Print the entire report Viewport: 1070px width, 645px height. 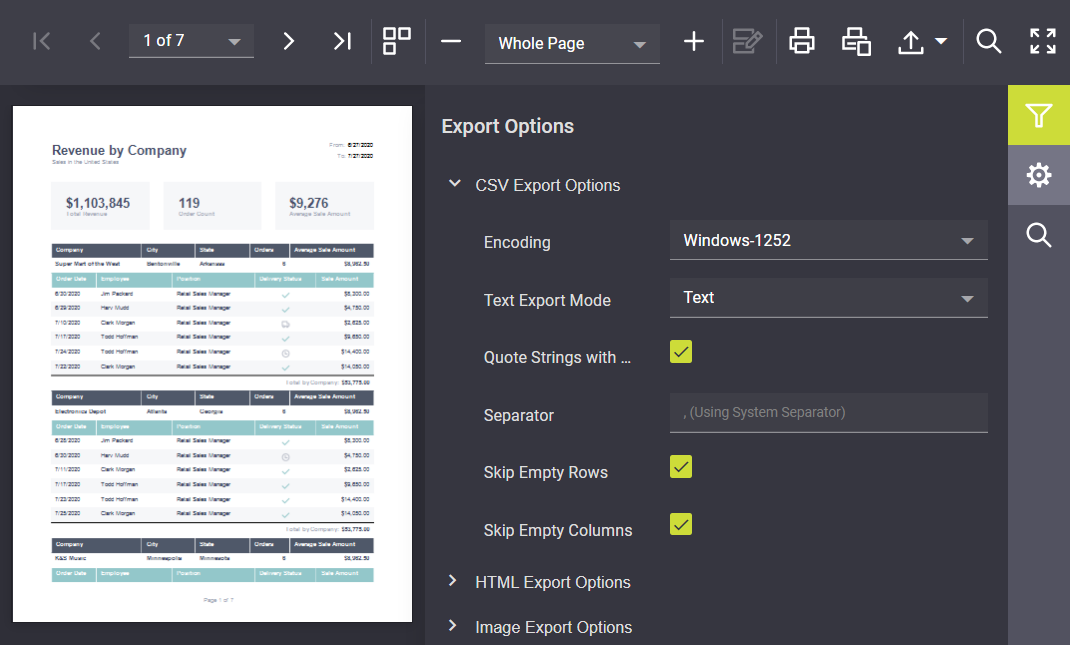[802, 41]
